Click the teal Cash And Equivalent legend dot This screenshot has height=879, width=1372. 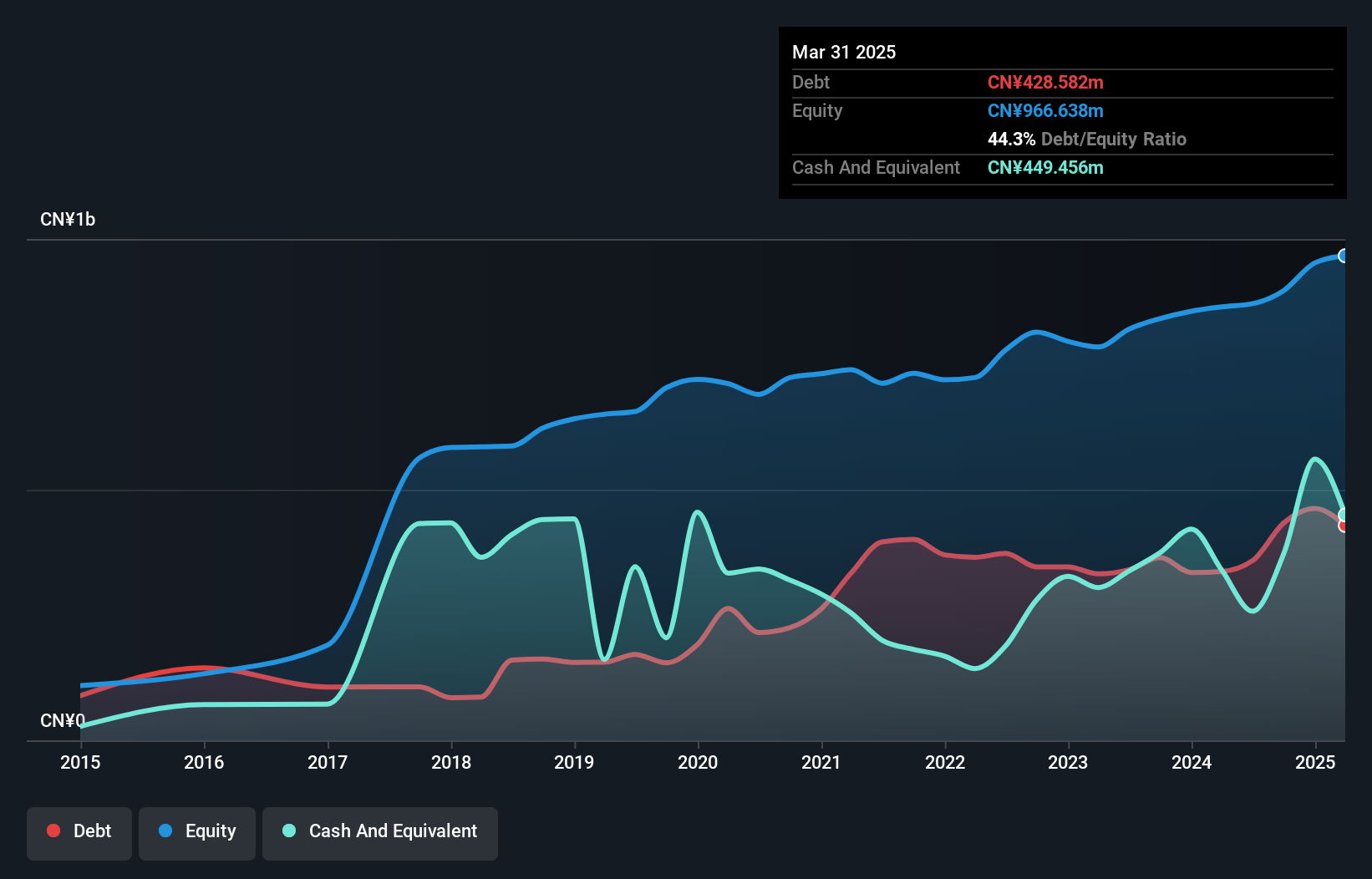click(x=289, y=831)
